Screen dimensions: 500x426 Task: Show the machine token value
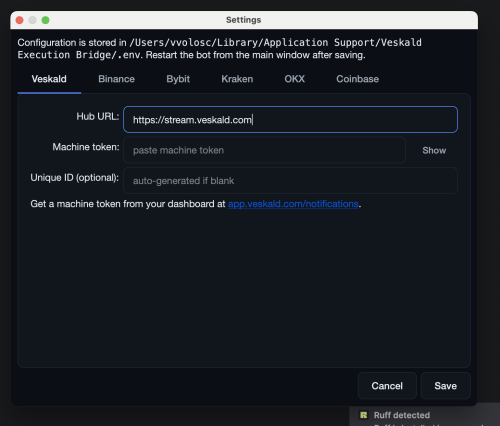(434, 150)
